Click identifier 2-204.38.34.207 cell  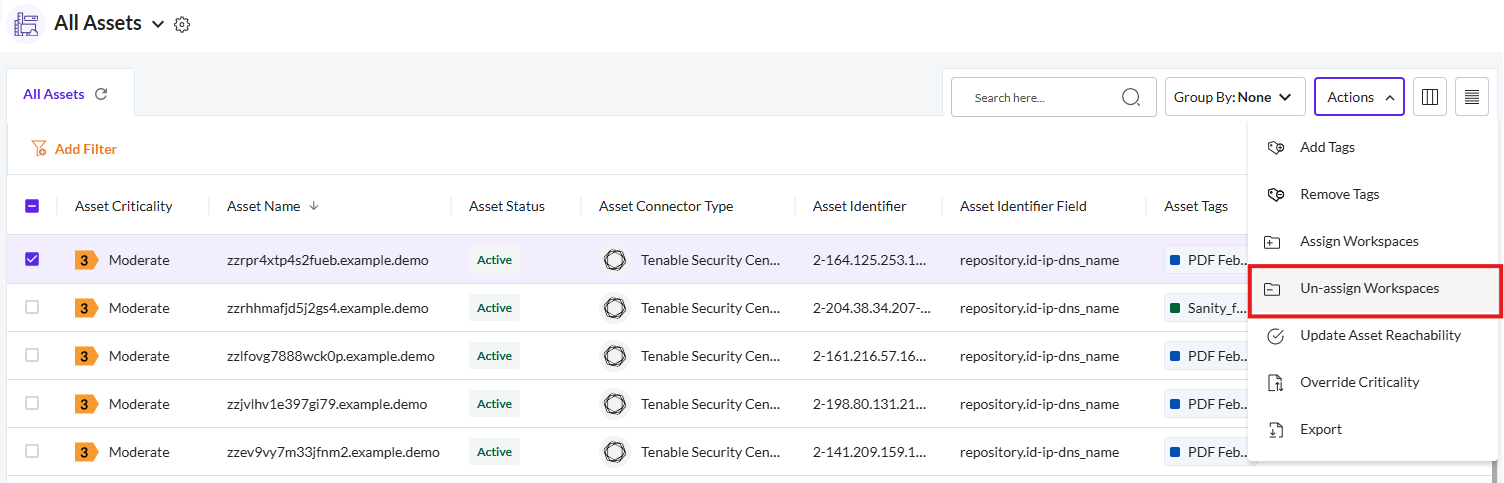(x=870, y=308)
